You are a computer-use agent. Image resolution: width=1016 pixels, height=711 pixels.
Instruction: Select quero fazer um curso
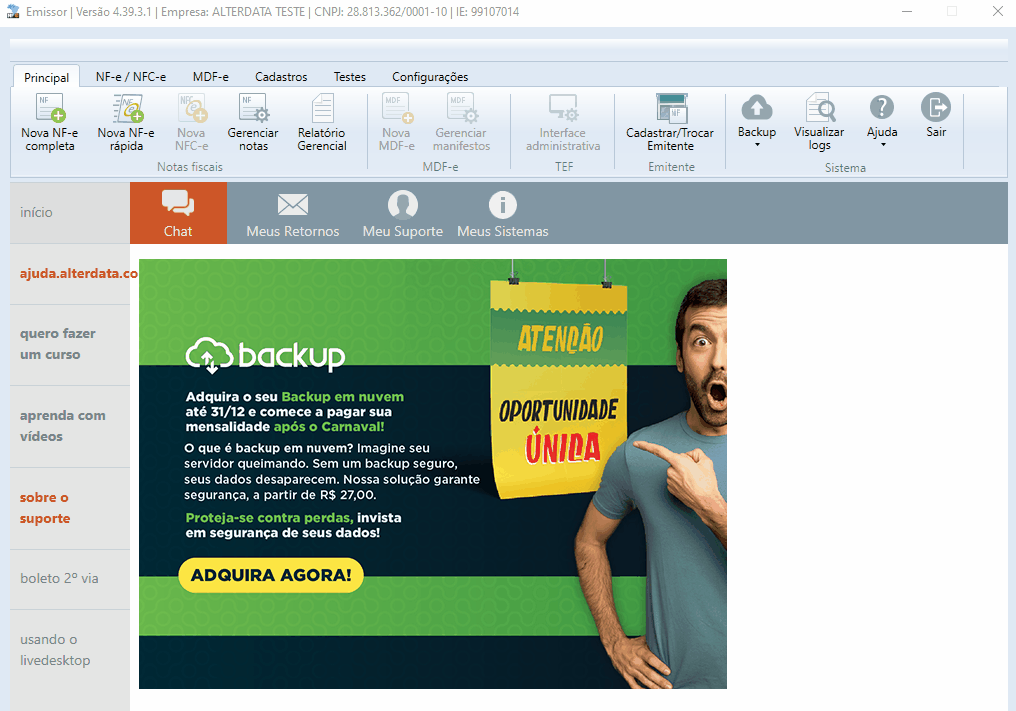point(70,345)
